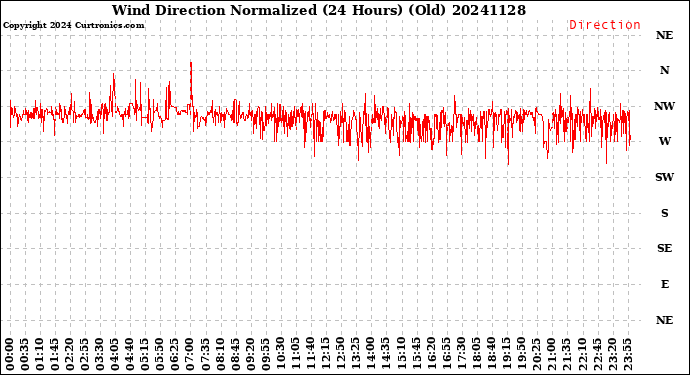Click the 'W' direction axis label

point(664,141)
